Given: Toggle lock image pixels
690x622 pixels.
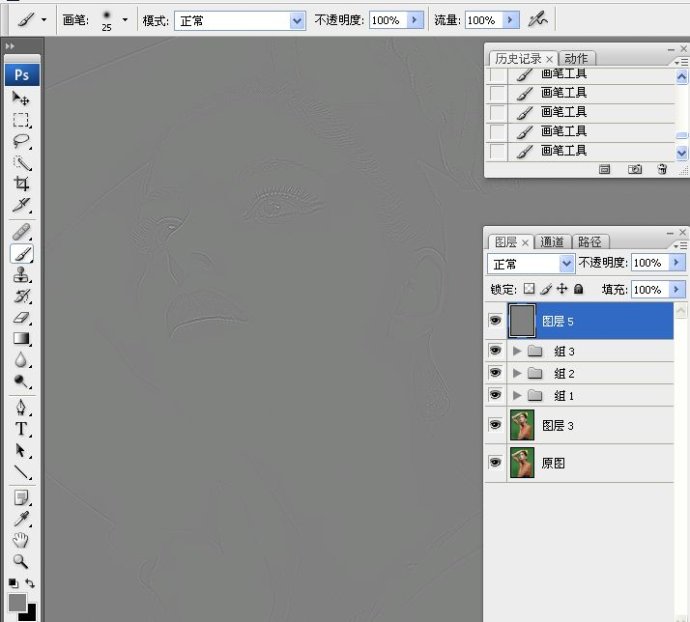Looking at the screenshot, I should 546,289.
